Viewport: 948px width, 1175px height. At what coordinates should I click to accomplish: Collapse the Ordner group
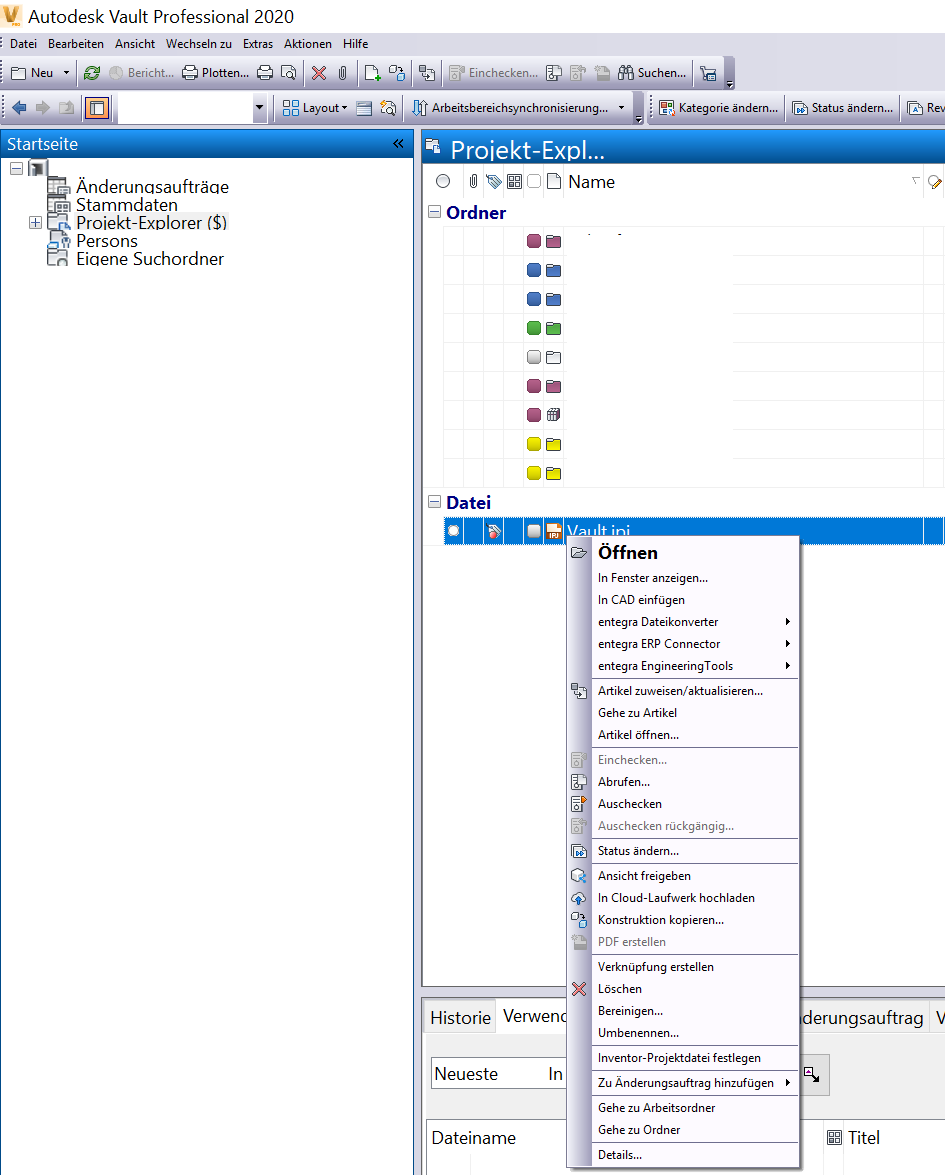(x=435, y=212)
